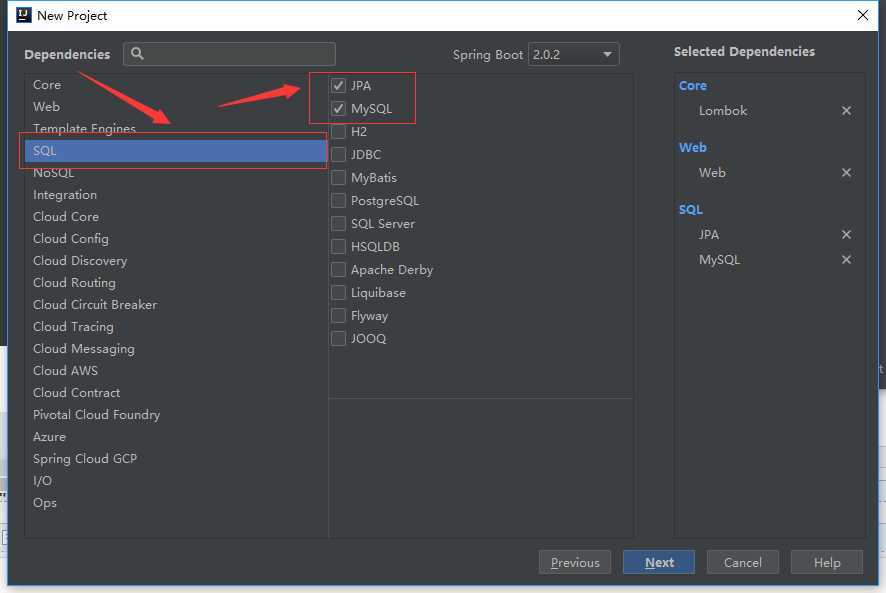Enable the JDBC checkbox
The height and width of the screenshot is (593, 886).
(x=338, y=154)
